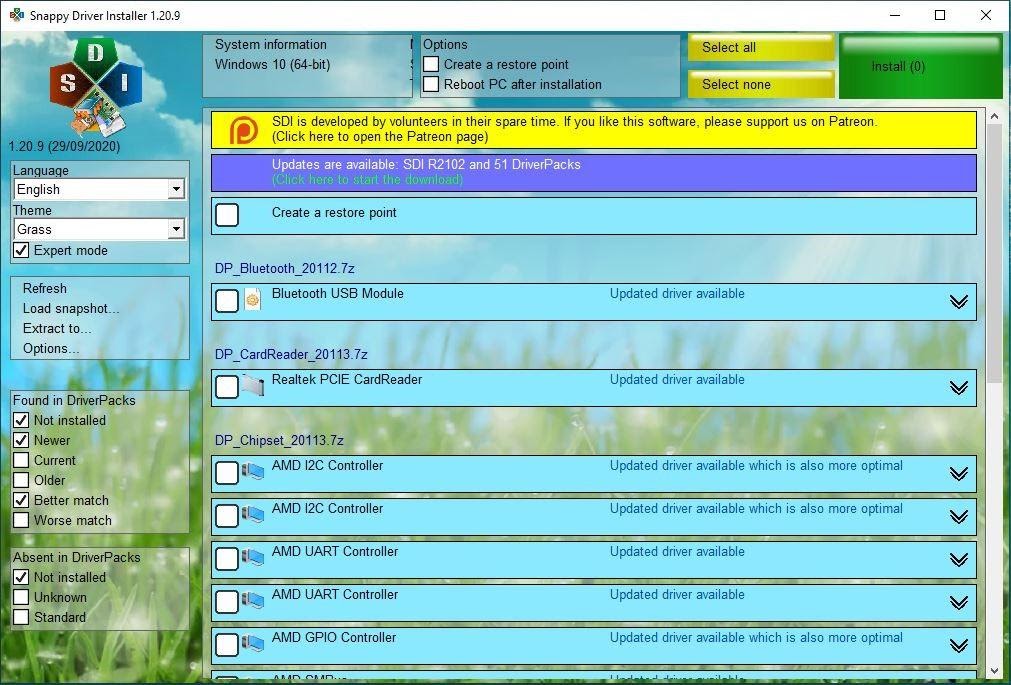1011x685 pixels.
Task: Open Options... in the side menu
Action: click(51, 348)
